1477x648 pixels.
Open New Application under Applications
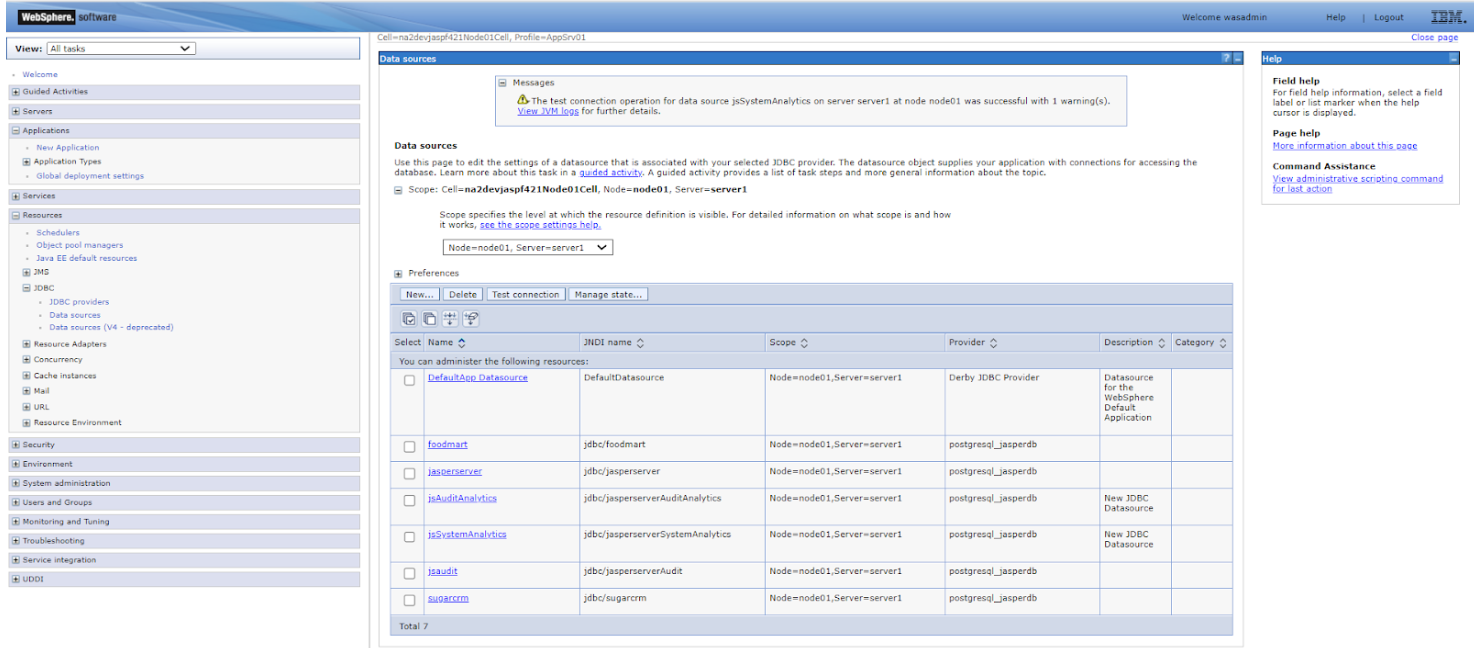coord(68,148)
